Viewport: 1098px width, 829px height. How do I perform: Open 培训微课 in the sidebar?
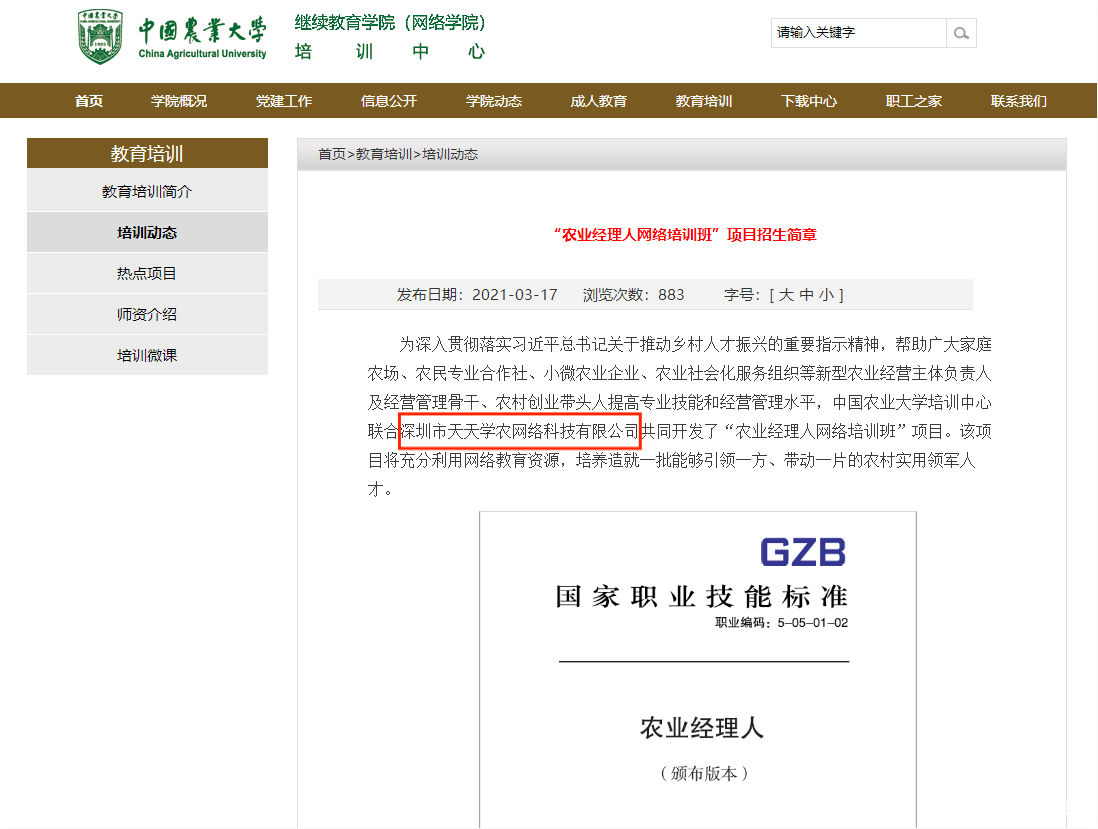click(147, 355)
